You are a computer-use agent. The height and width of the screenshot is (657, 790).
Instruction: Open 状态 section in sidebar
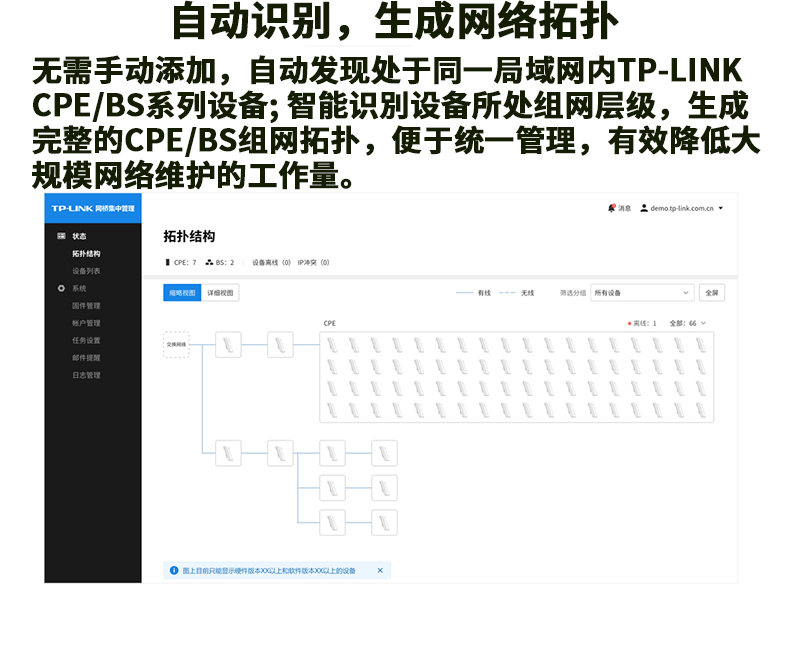pos(79,236)
